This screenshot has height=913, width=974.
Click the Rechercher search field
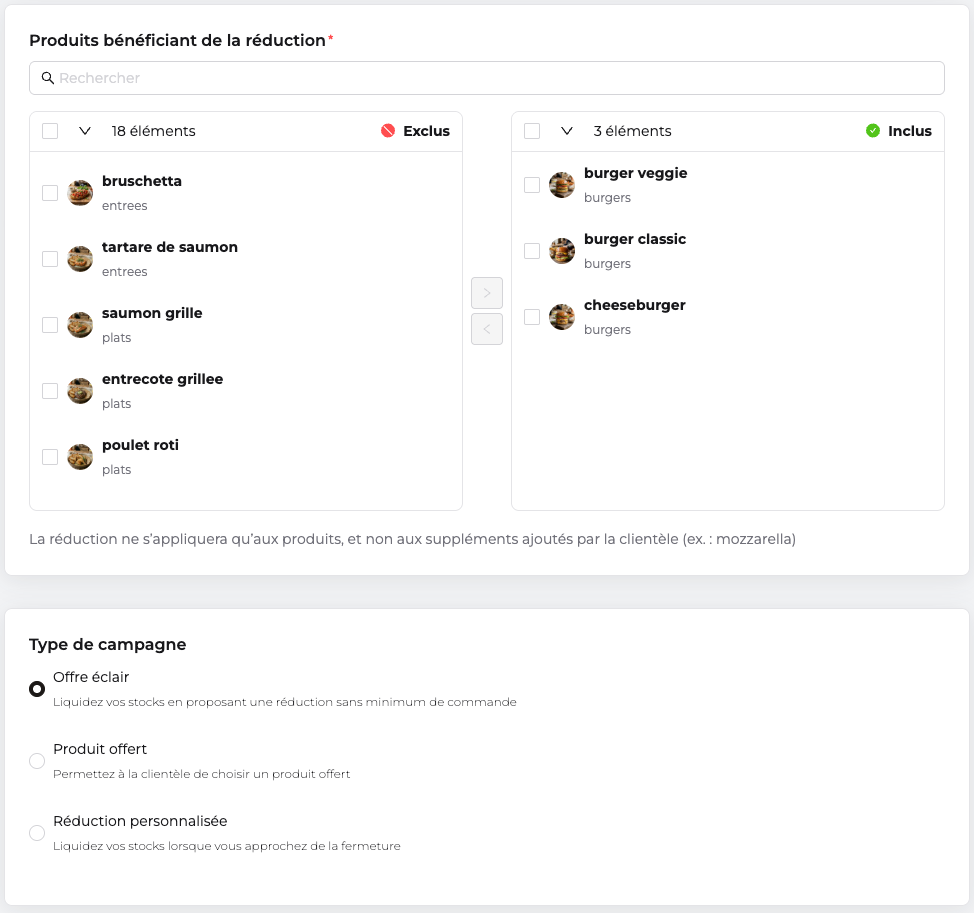[x=487, y=78]
